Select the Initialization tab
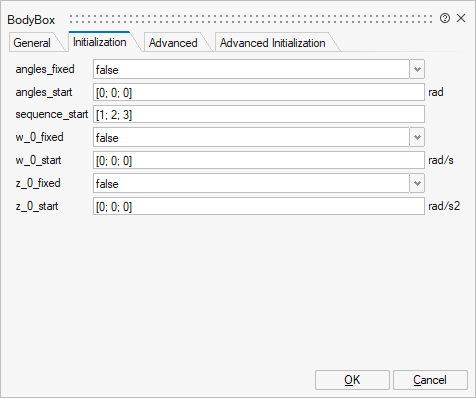 pyautogui.click(x=100, y=42)
